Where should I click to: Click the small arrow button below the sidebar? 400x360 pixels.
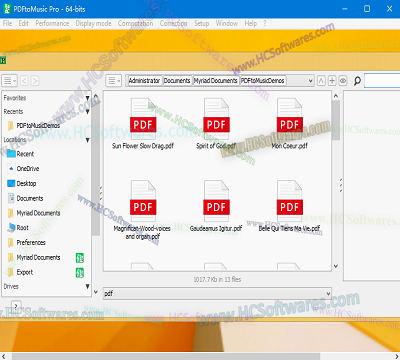point(16,306)
